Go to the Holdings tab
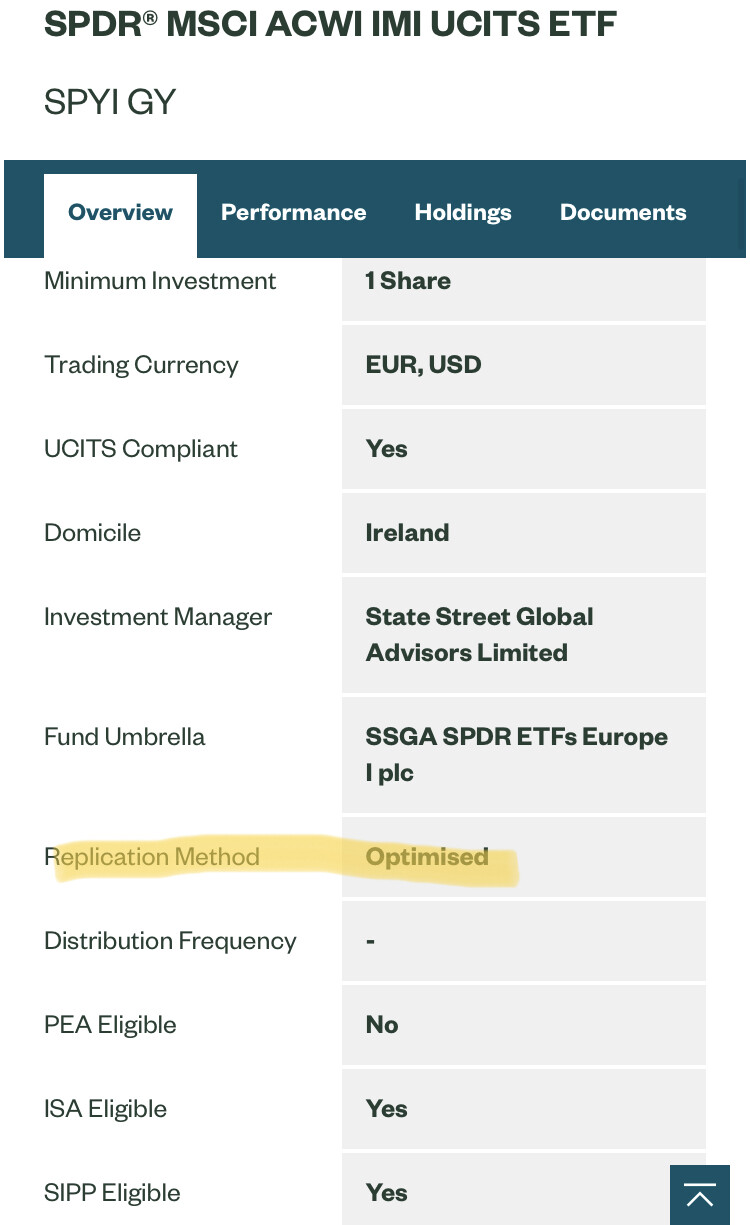The image size is (750, 1225). 463,213
